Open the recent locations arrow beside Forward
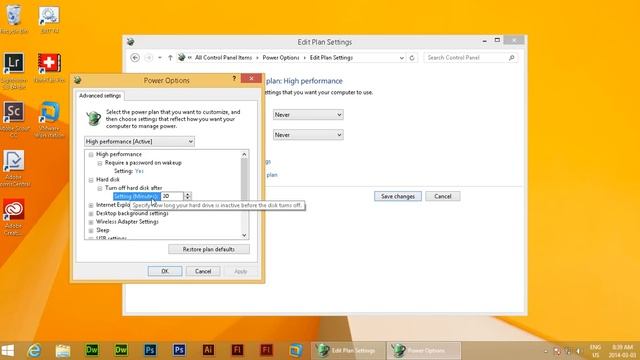The image size is (640, 360). pyautogui.click(x=160, y=58)
